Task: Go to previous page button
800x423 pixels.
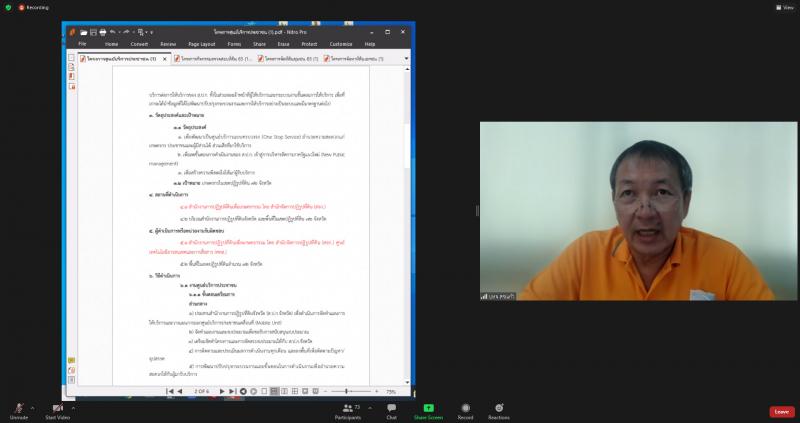Action: 180,391
